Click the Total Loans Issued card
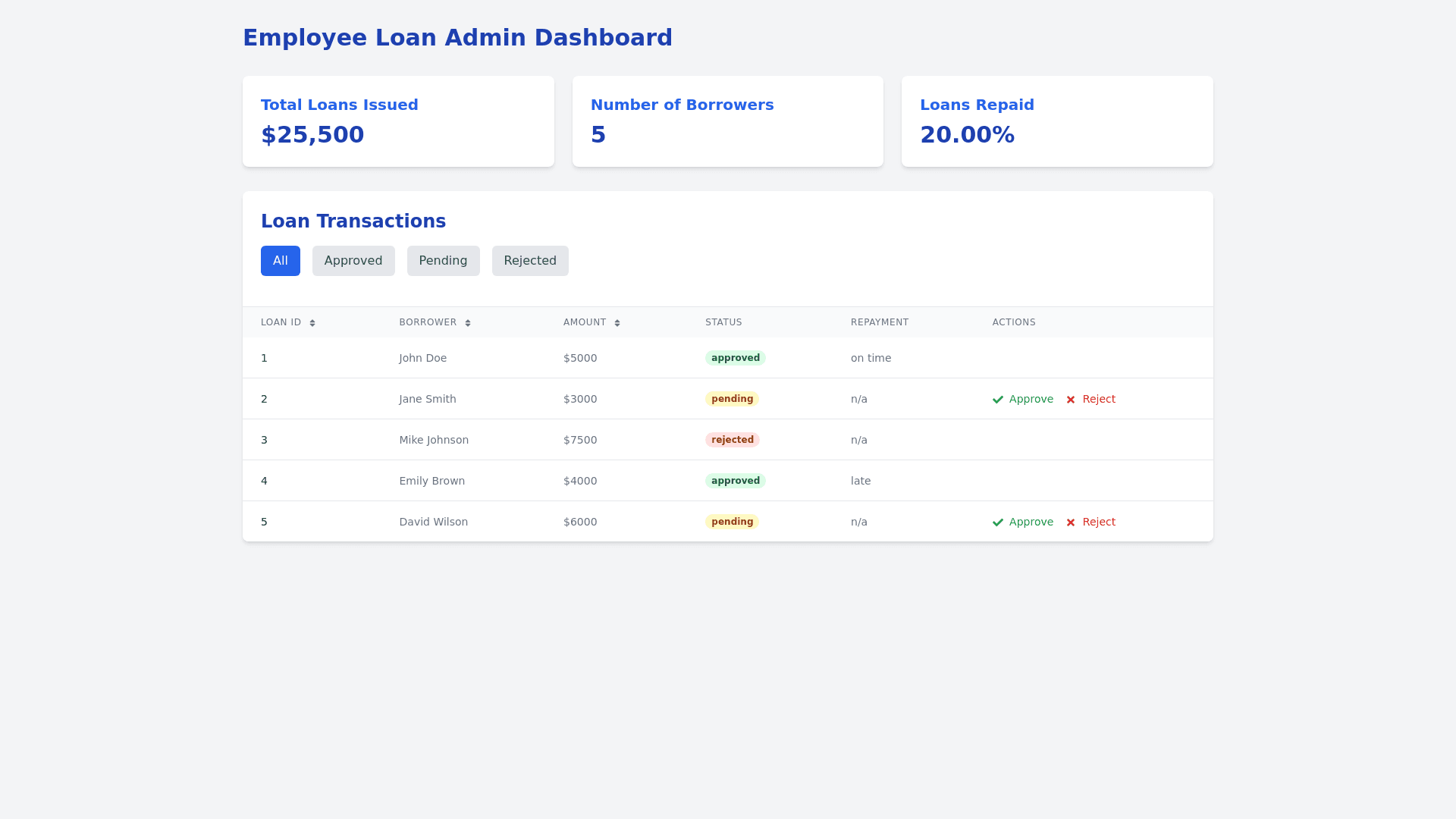The width and height of the screenshot is (1456, 819). tap(398, 121)
